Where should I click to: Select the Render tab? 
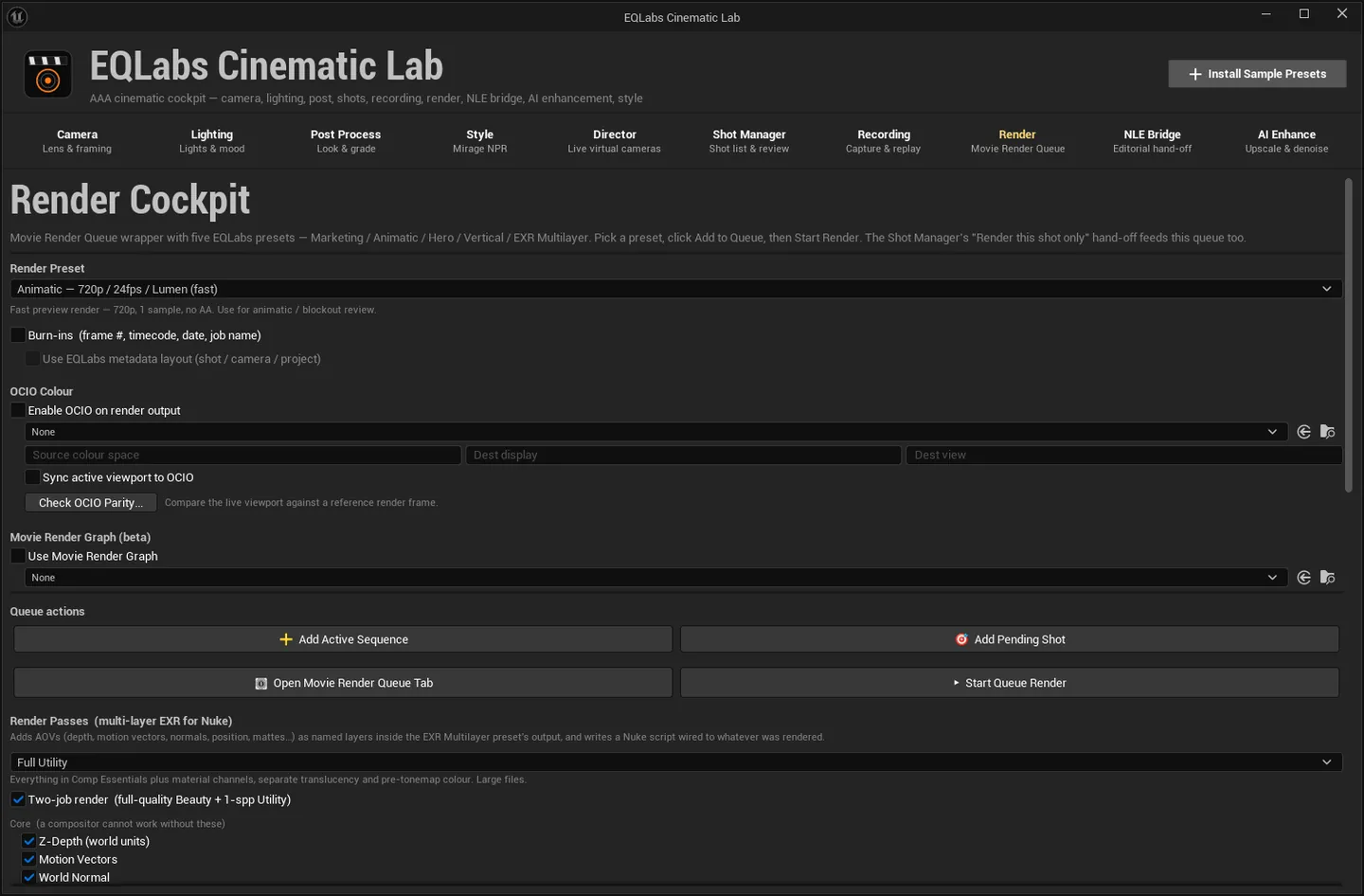click(x=1017, y=141)
